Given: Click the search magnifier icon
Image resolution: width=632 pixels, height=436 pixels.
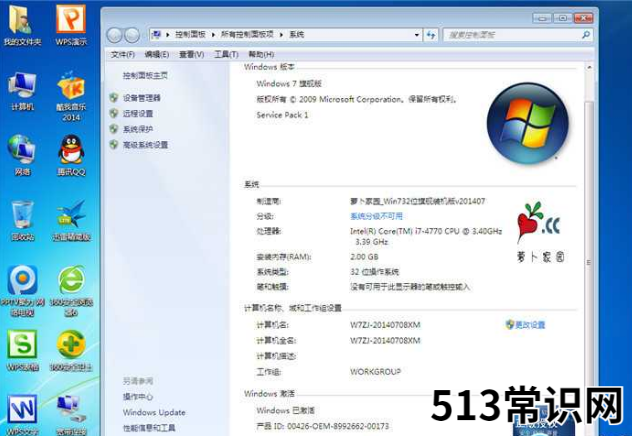Looking at the screenshot, I should click(586, 35).
